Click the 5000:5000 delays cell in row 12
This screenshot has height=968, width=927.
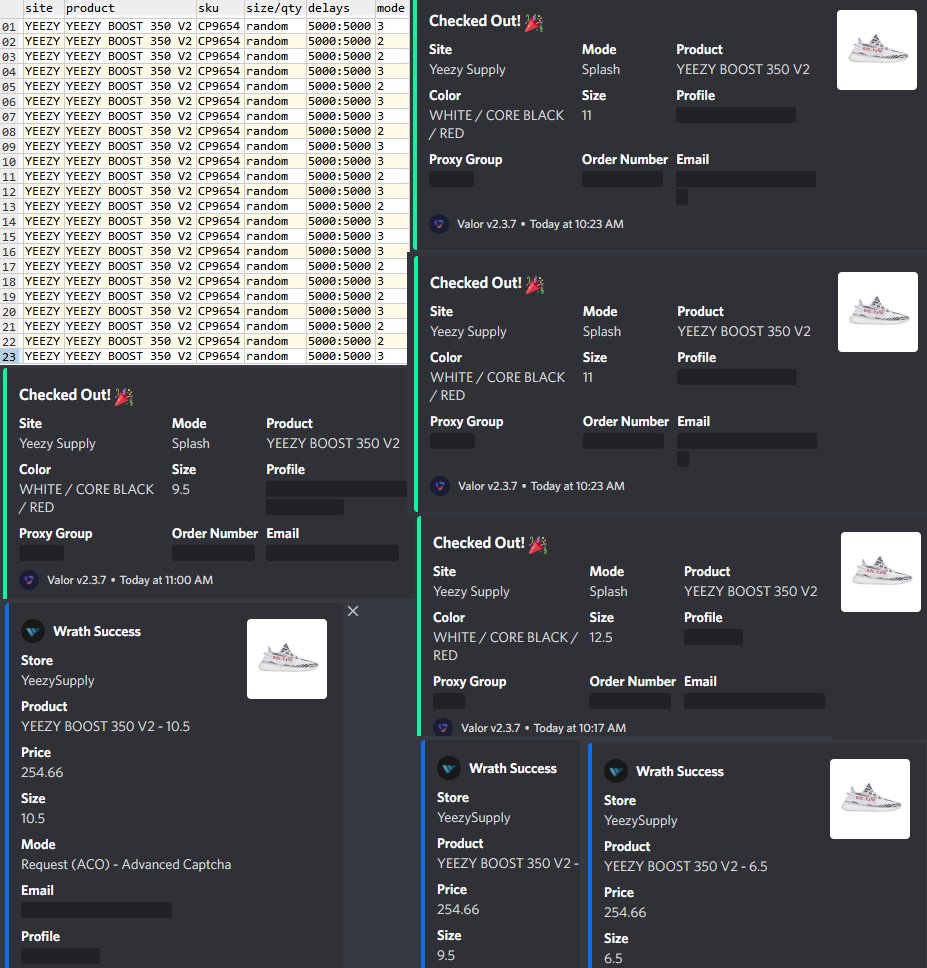point(339,191)
